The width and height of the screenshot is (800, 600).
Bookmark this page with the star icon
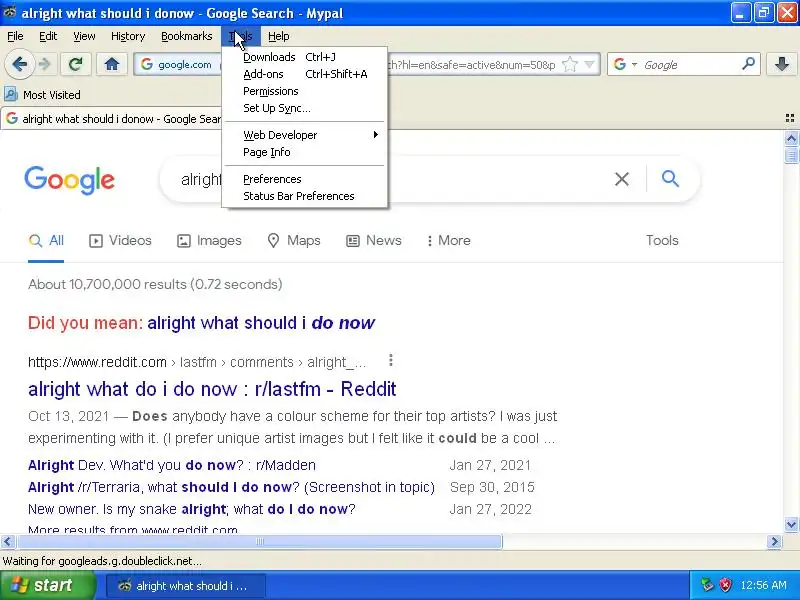[x=569, y=65]
